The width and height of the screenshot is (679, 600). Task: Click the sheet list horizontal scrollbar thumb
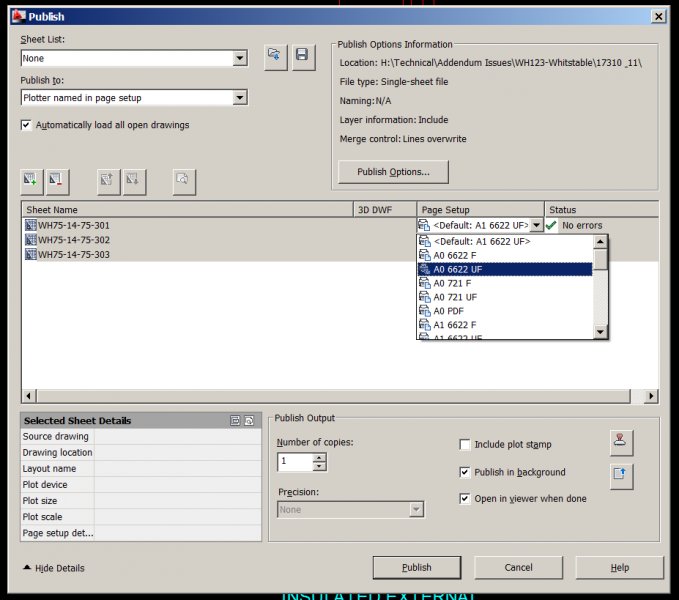(333, 396)
